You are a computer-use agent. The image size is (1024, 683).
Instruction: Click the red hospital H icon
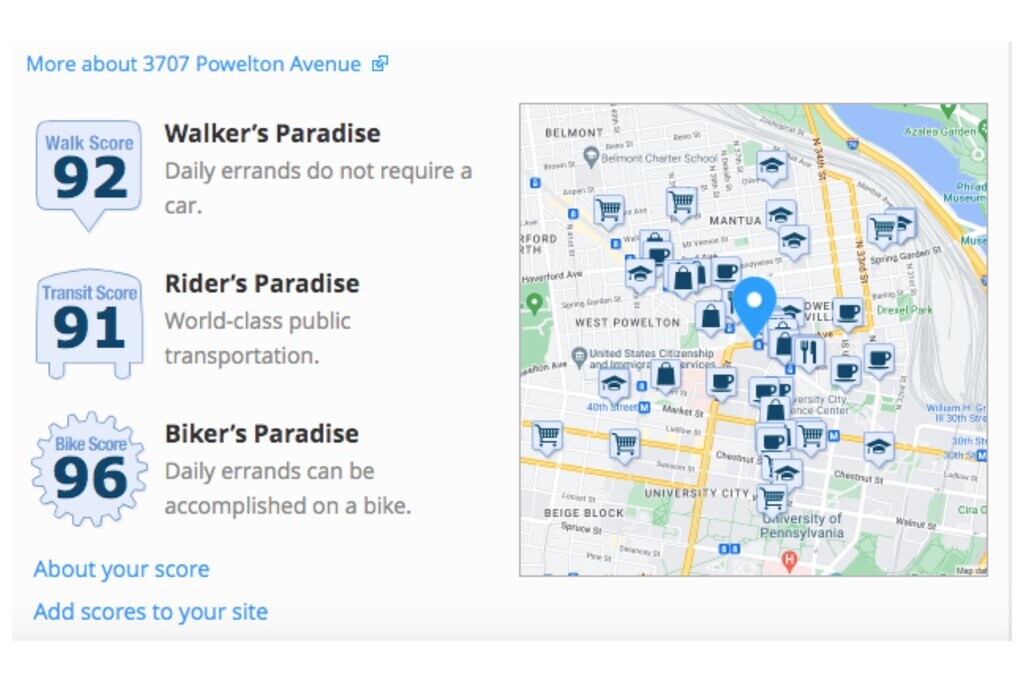[789, 561]
